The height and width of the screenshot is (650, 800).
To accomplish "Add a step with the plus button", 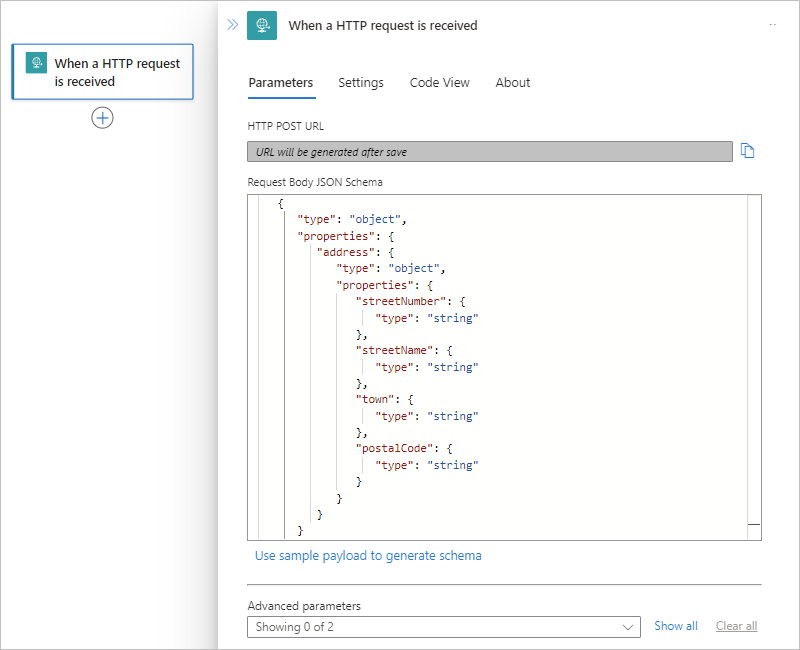I will click(102, 118).
